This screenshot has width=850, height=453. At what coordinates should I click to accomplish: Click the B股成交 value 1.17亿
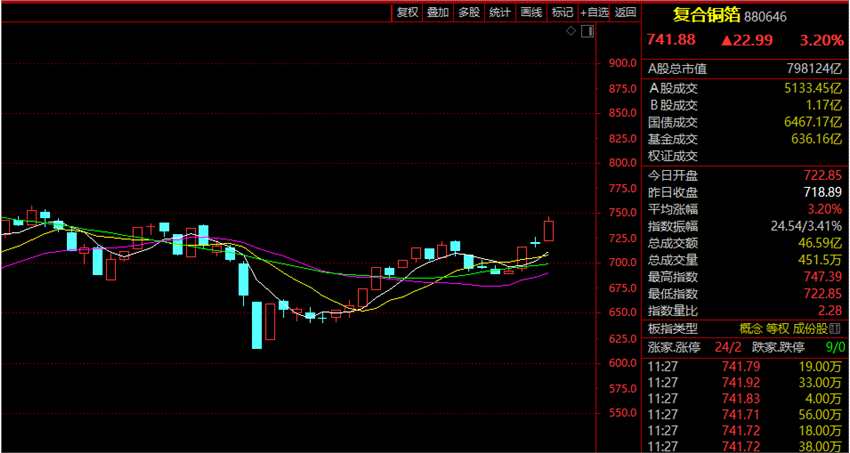click(x=826, y=105)
